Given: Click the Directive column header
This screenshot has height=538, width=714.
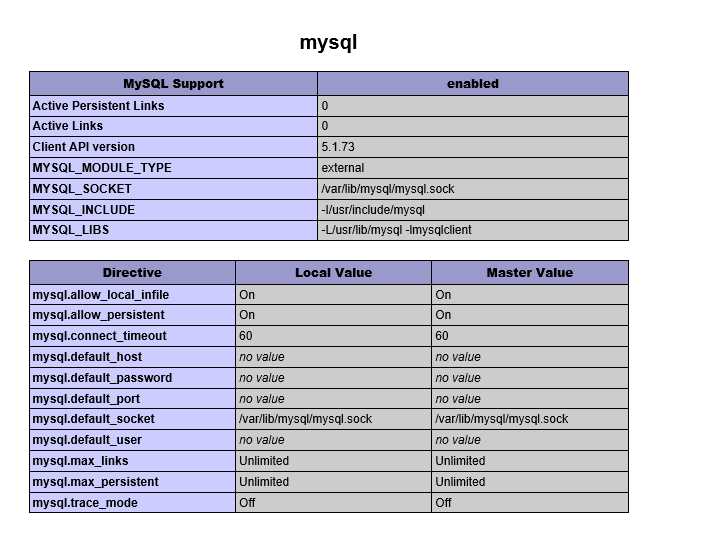Looking at the screenshot, I should (x=132, y=273).
